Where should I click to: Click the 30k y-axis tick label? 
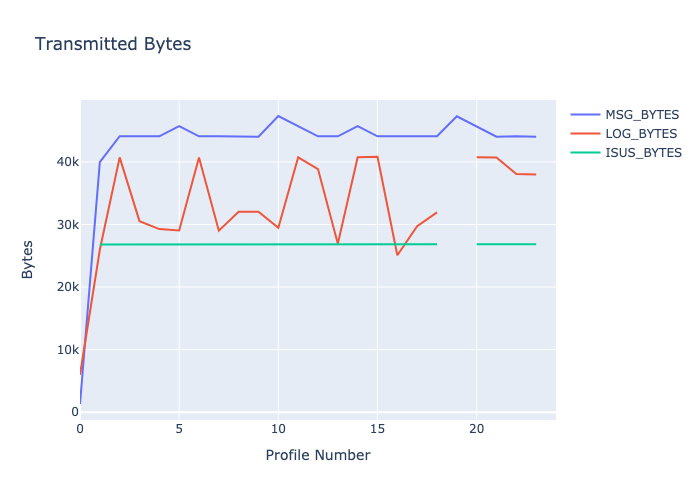(x=67, y=224)
